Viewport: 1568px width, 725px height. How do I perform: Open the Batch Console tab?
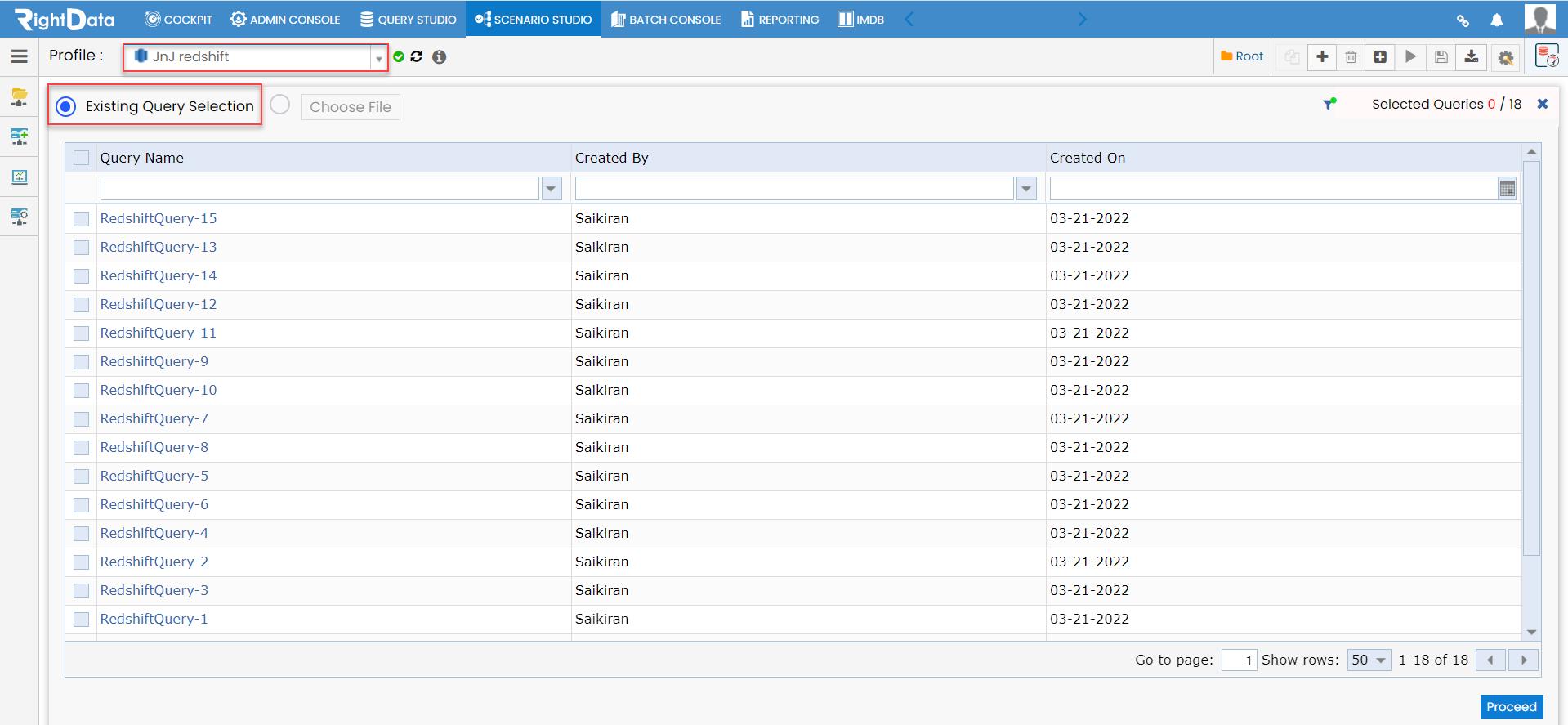pyautogui.click(x=666, y=19)
